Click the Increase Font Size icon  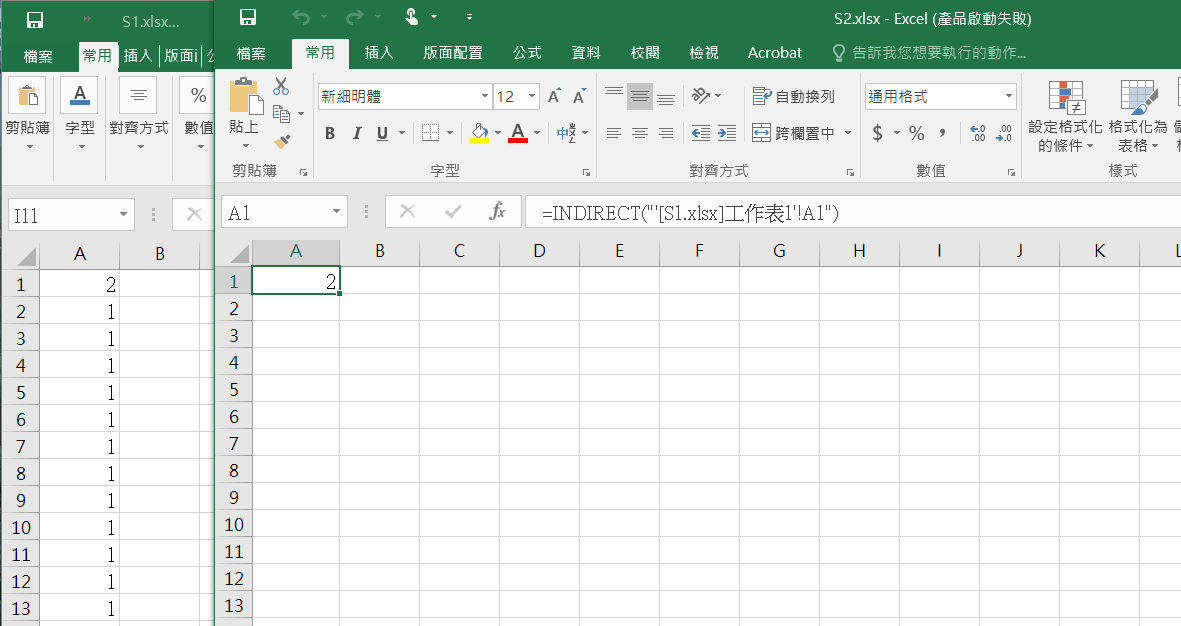tap(554, 97)
